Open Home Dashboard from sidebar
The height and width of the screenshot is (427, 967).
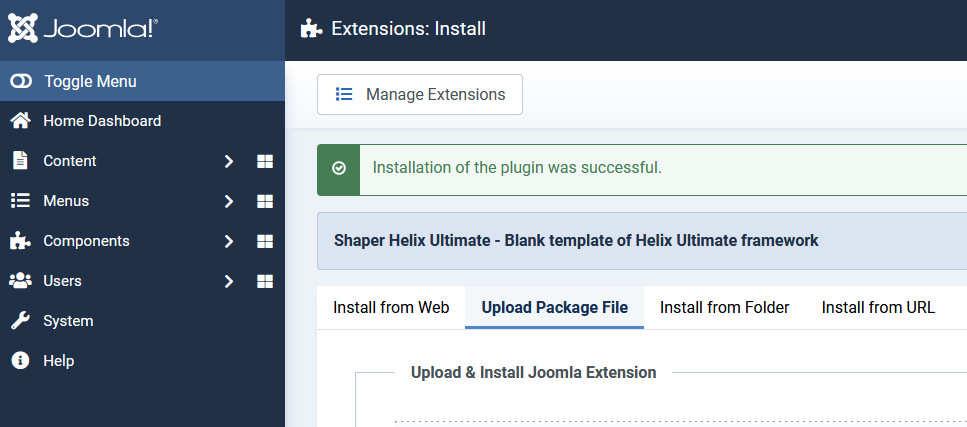coord(101,121)
